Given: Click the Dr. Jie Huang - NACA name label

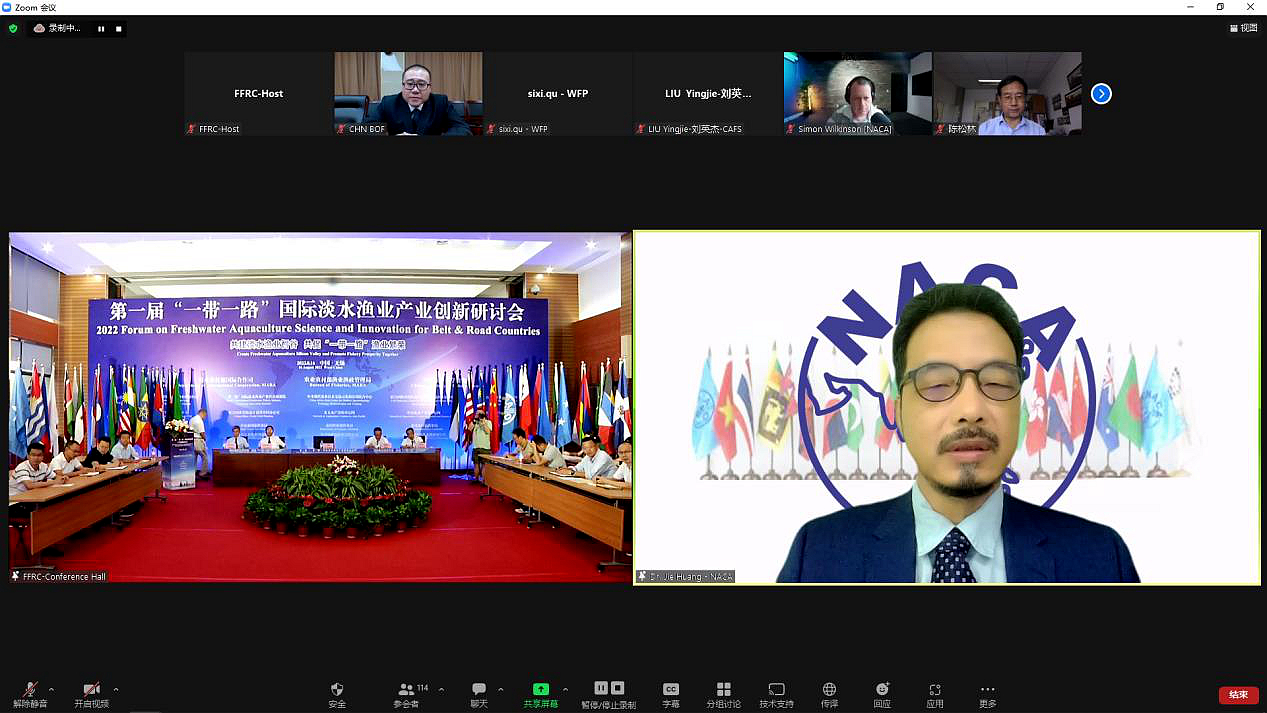Looking at the screenshot, I should pos(686,577).
